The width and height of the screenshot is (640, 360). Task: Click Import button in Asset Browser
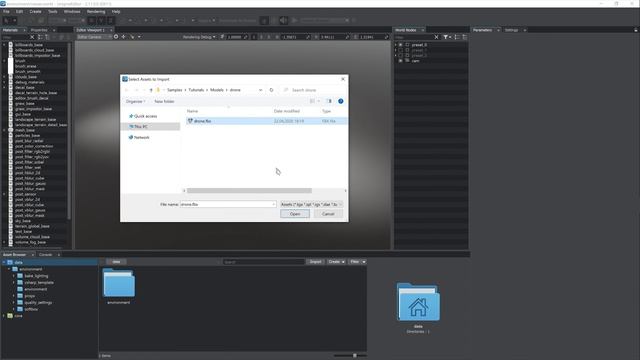(x=315, y=262)
